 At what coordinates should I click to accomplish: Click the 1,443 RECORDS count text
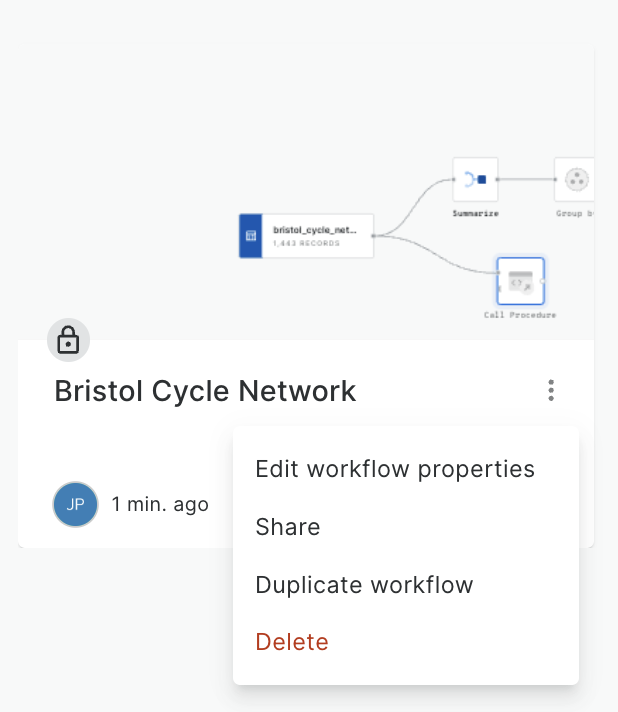coord(306,243)
